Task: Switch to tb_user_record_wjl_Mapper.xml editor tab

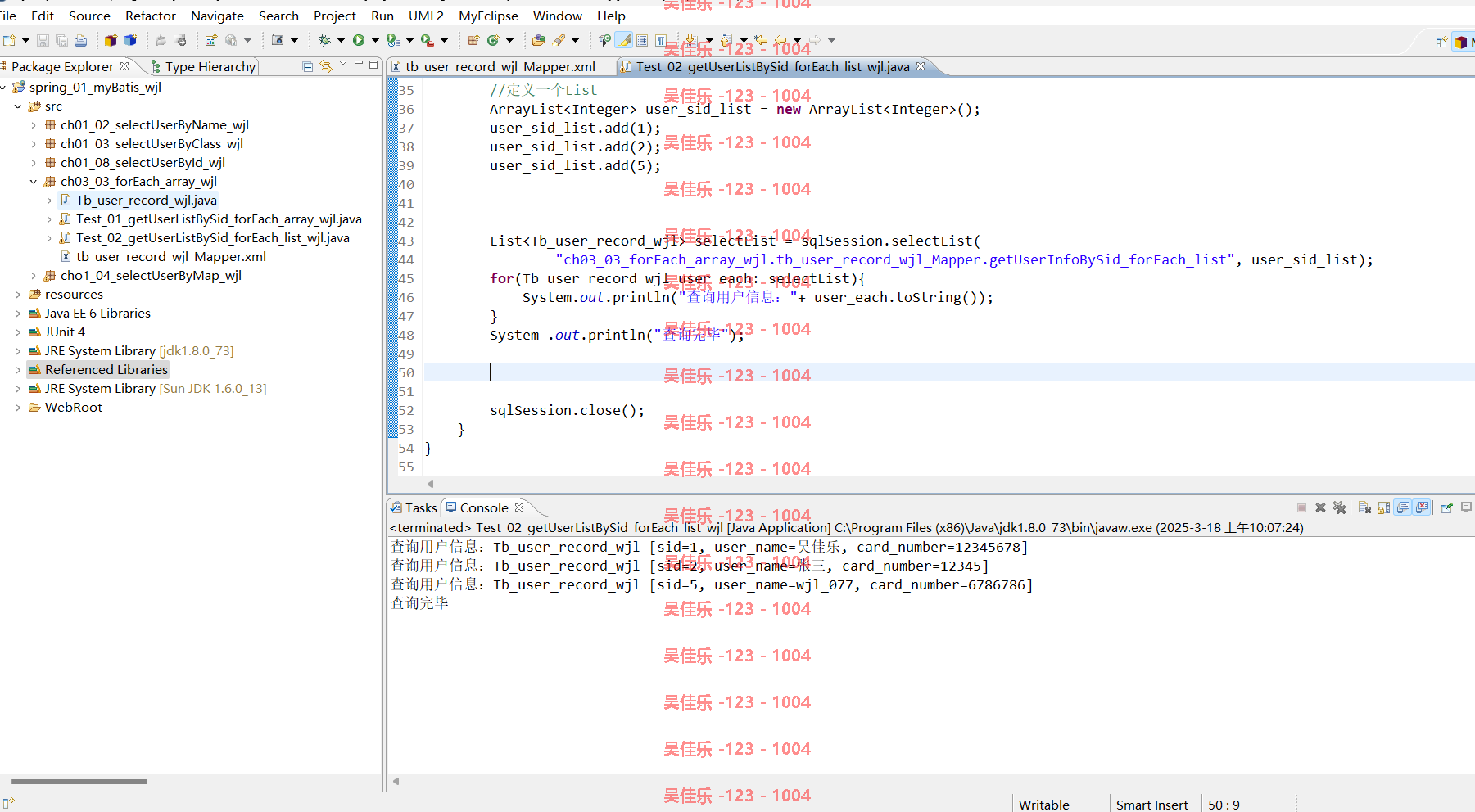Action: coord(500,66)
